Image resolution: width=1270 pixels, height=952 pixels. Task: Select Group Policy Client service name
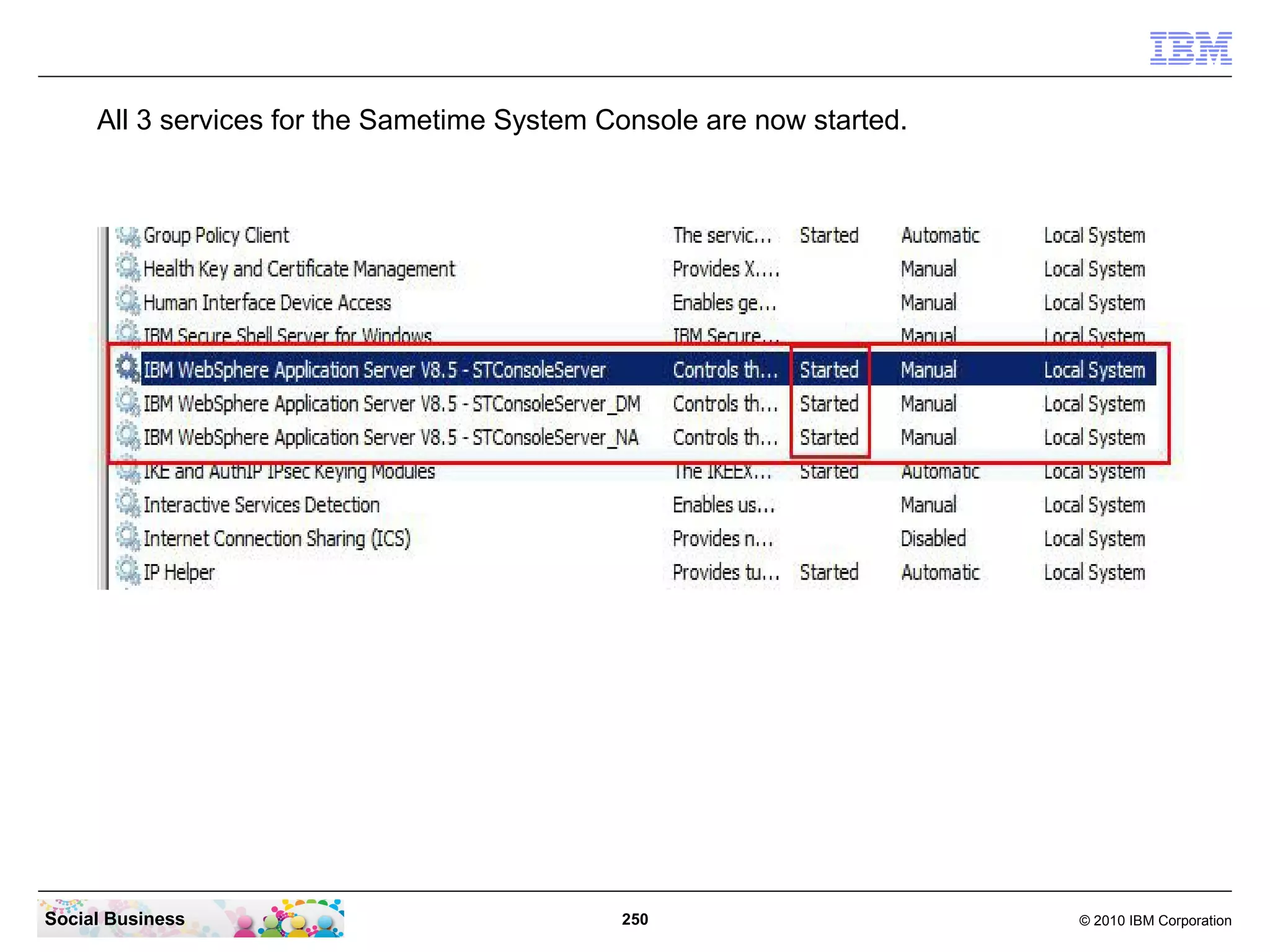click(x=216, y=236)
